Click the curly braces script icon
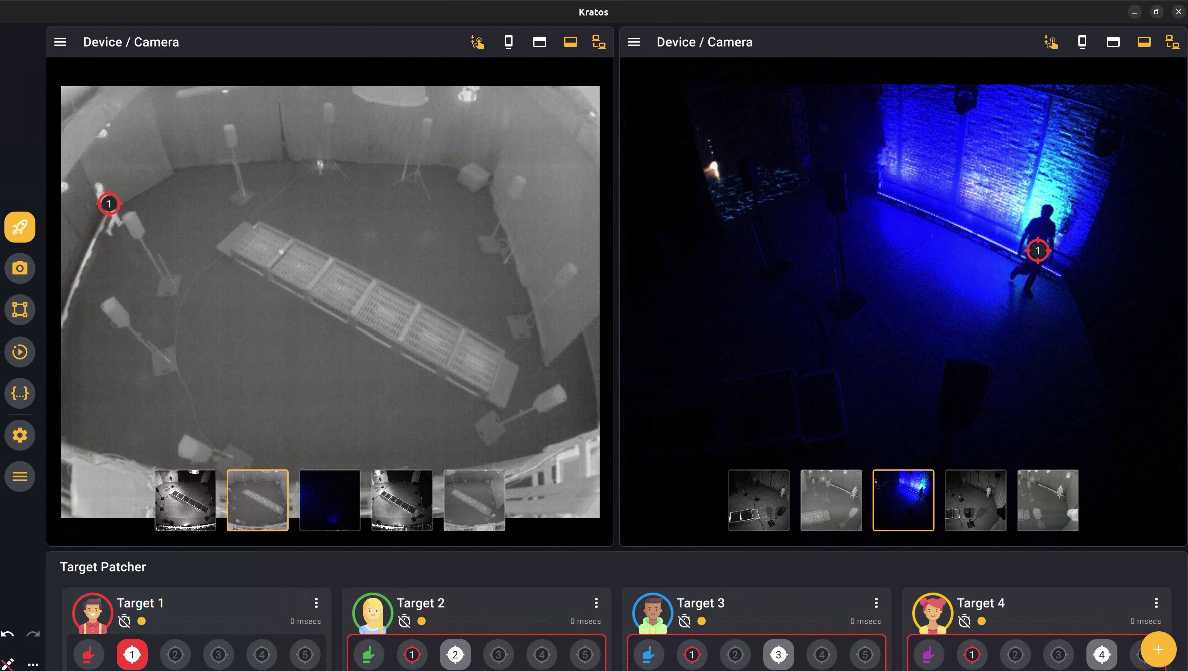 [x=19, y=393]
